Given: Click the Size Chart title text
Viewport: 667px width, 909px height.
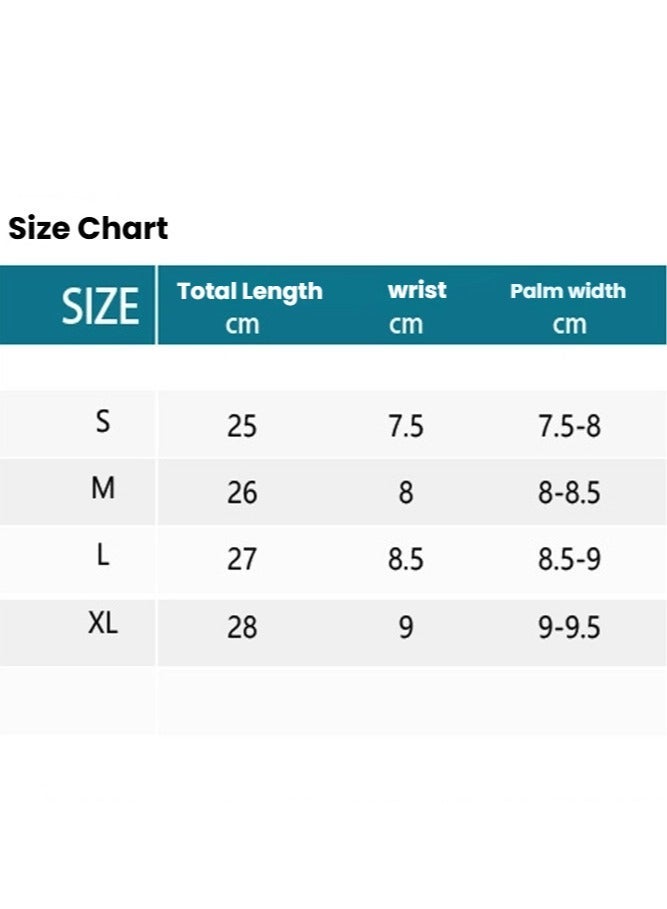Looking at the screenshot, I should 88,229.
